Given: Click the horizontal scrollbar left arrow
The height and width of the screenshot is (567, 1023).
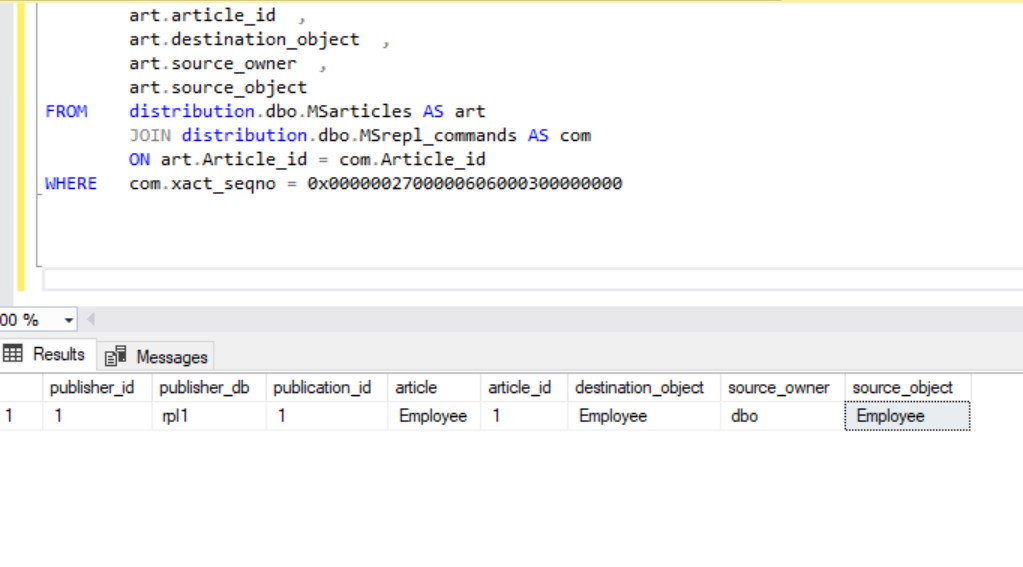Looking at the screenshot, I should [x=91, y=320].
